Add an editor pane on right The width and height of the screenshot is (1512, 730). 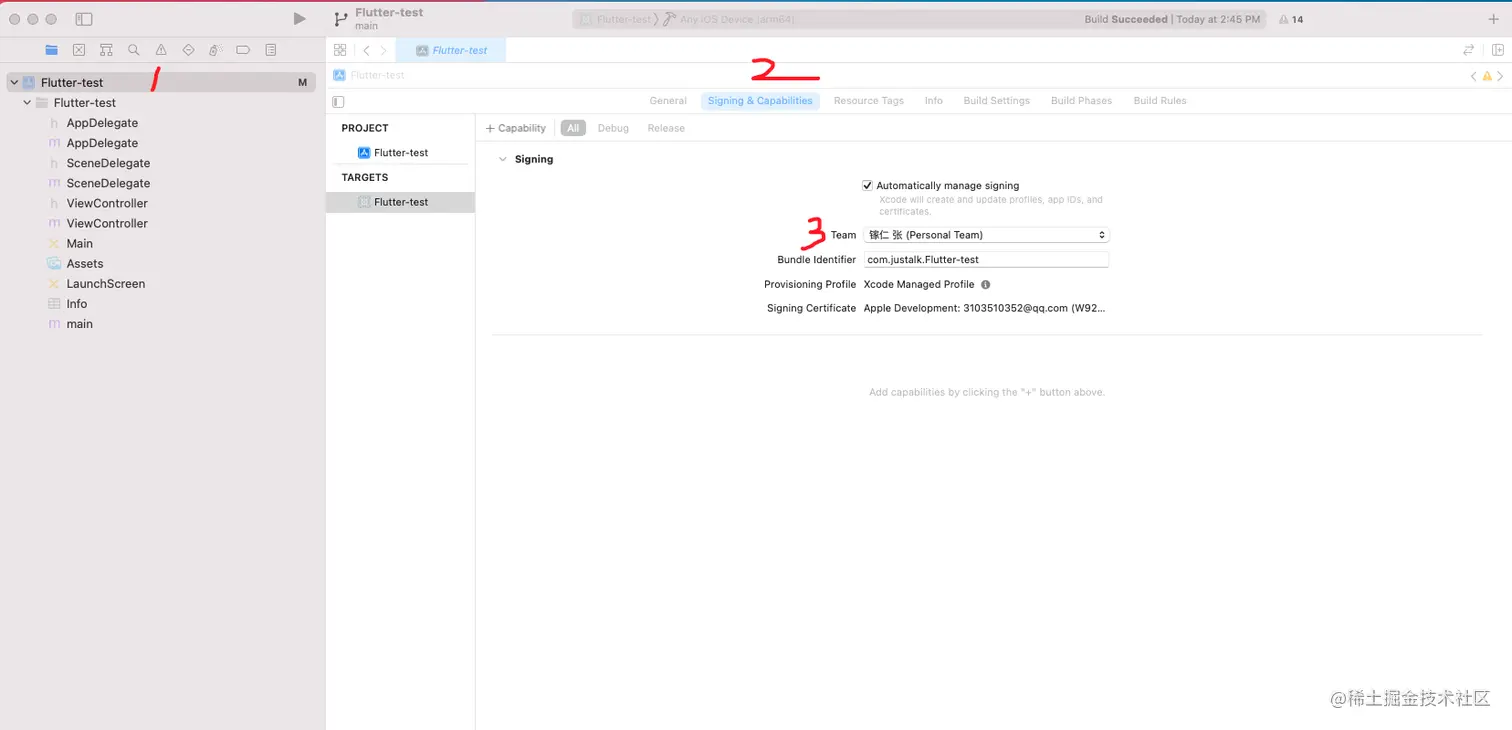1498,50
